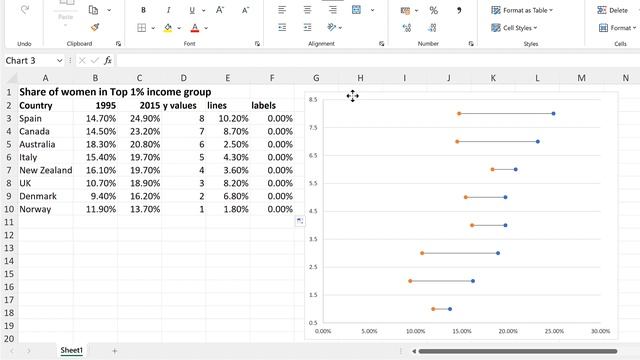Viewport: 640px width, 360px height.
Task: Click the Align Right icon
Action: (x=333, y=10)
